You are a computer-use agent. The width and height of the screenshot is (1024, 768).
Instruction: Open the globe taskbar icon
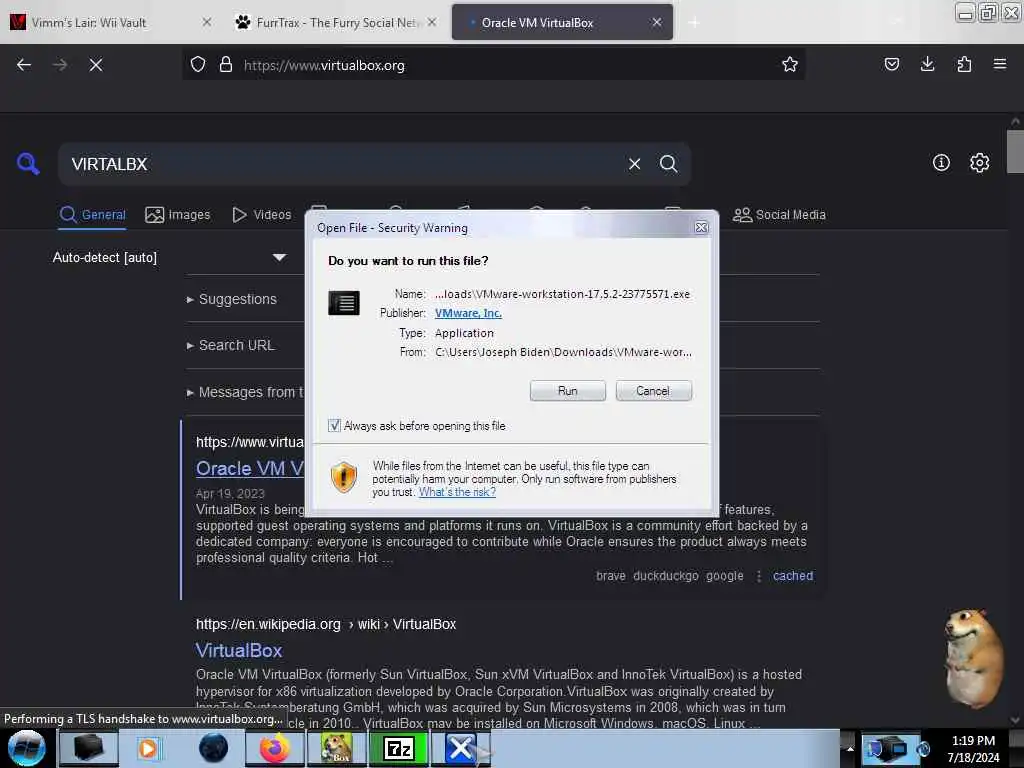point(213,748)
